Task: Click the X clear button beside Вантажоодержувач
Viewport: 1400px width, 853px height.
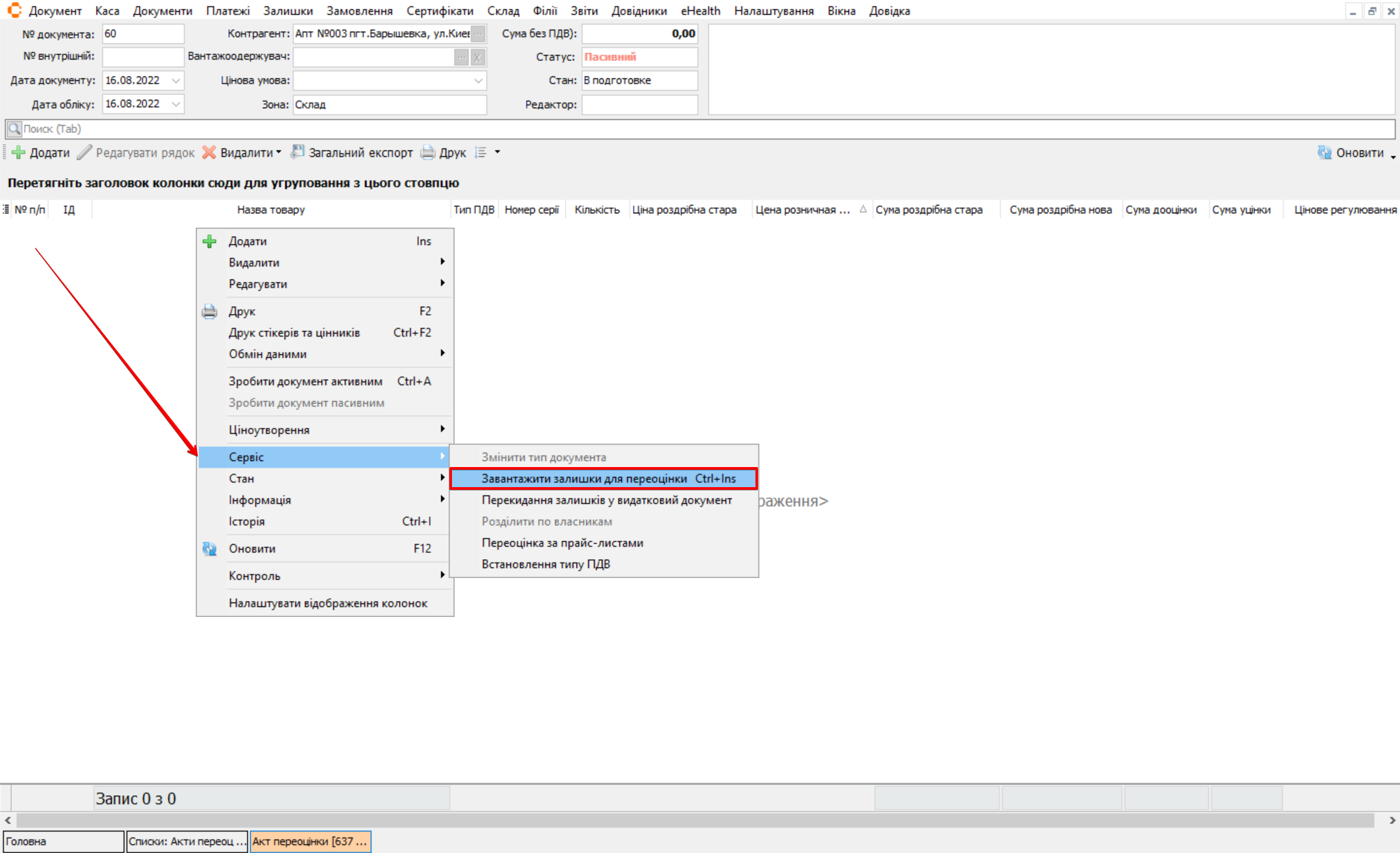Action: (x=478, y=57)
